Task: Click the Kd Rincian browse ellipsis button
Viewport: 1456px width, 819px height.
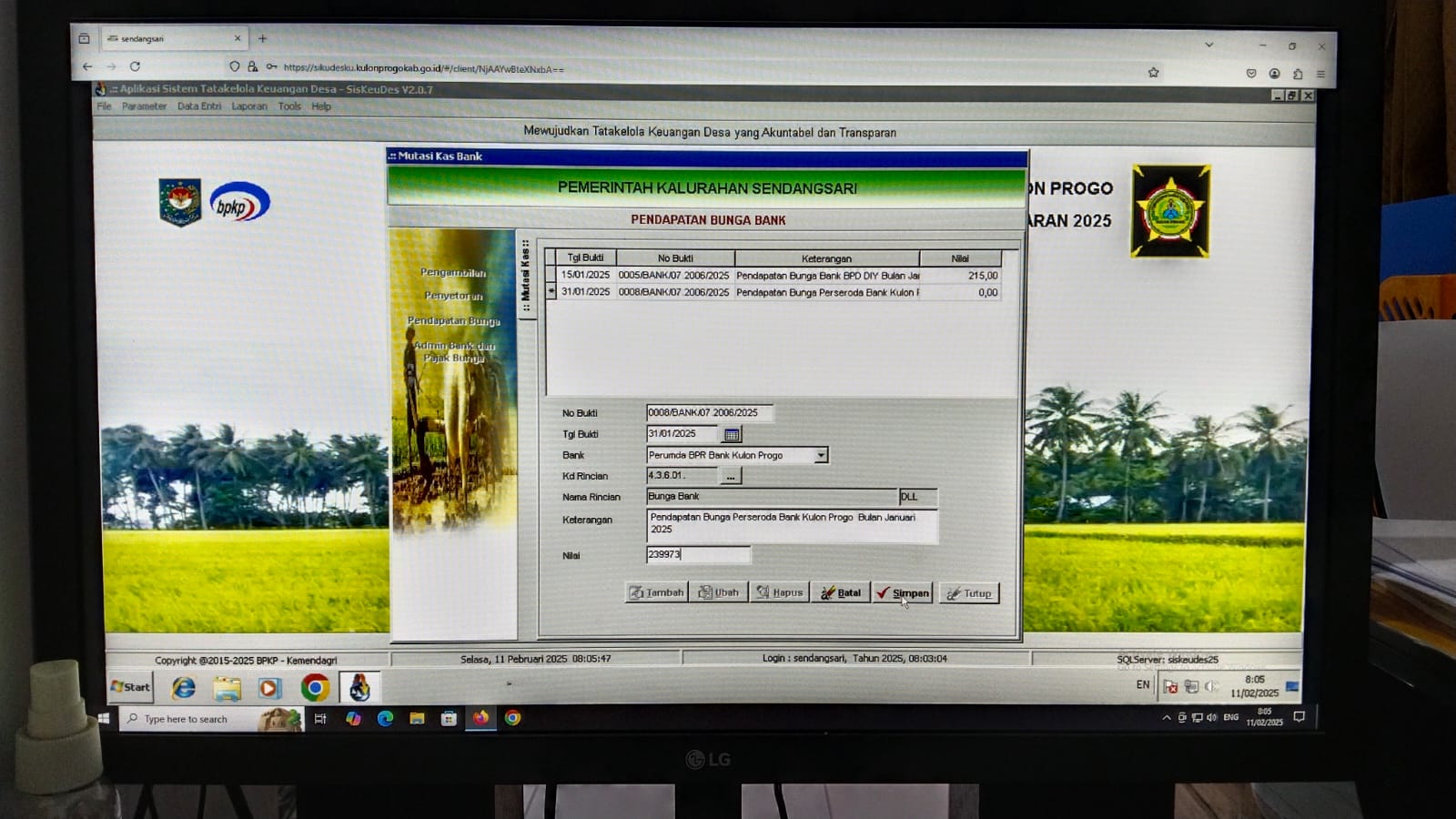Action: click(x=731, y=476)
